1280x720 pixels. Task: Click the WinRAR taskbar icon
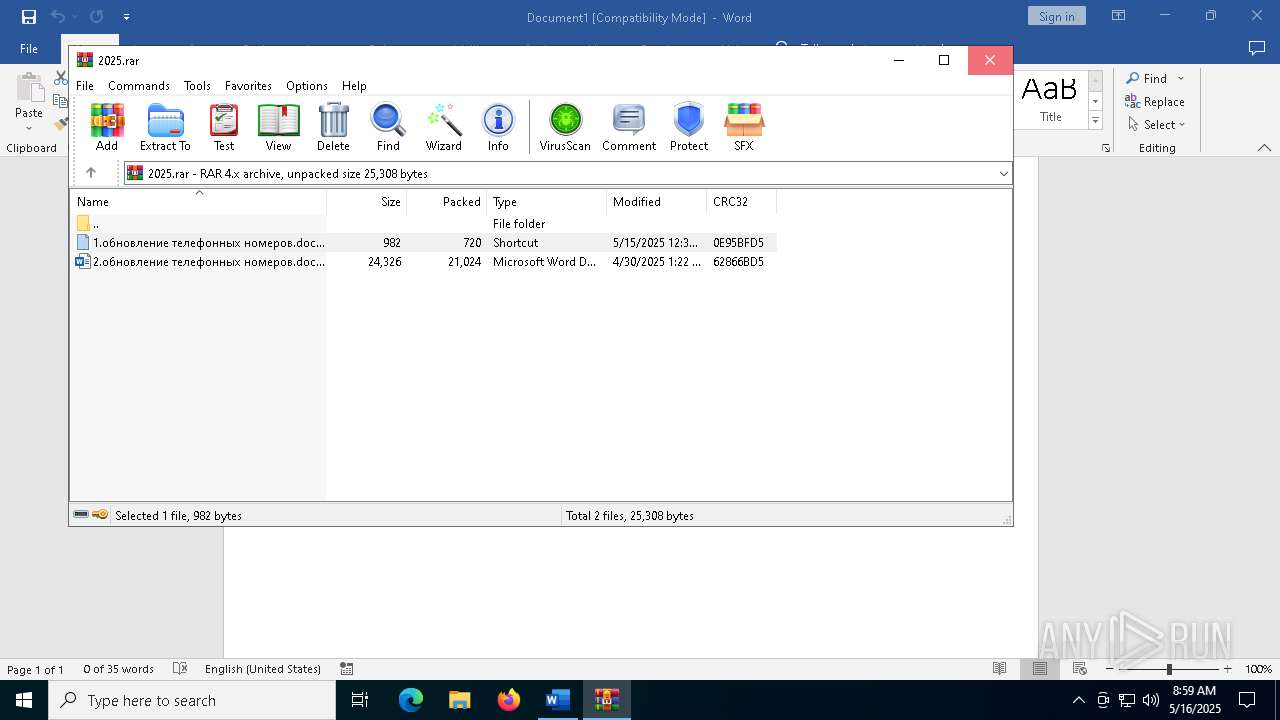tap(607, 700)
